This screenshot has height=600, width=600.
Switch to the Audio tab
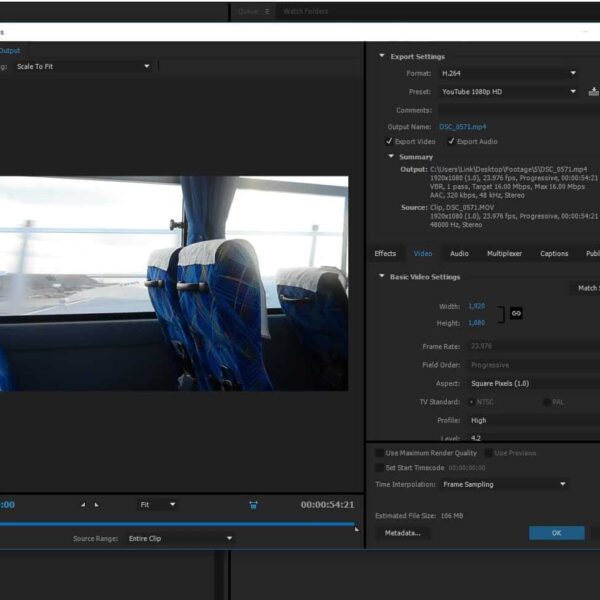pyautogui.click(x=459, y=254)
